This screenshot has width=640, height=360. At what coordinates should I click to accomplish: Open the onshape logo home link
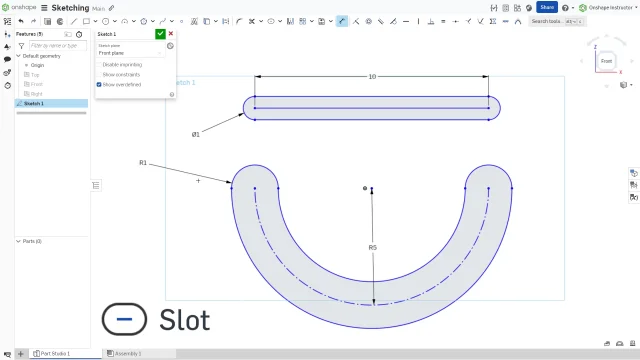[x=19, y=7]
